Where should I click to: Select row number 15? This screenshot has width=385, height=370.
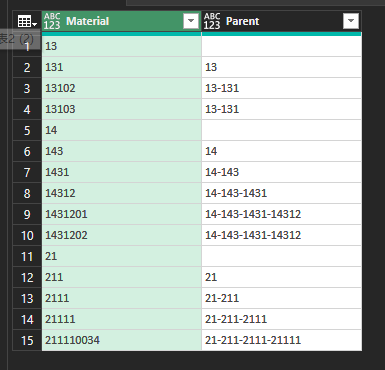click(27, 340)
